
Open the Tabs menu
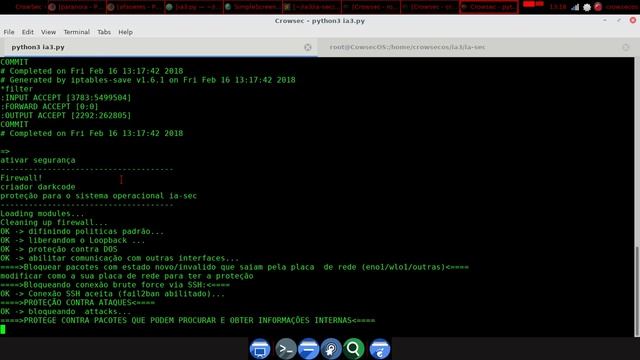pos(104,32)
